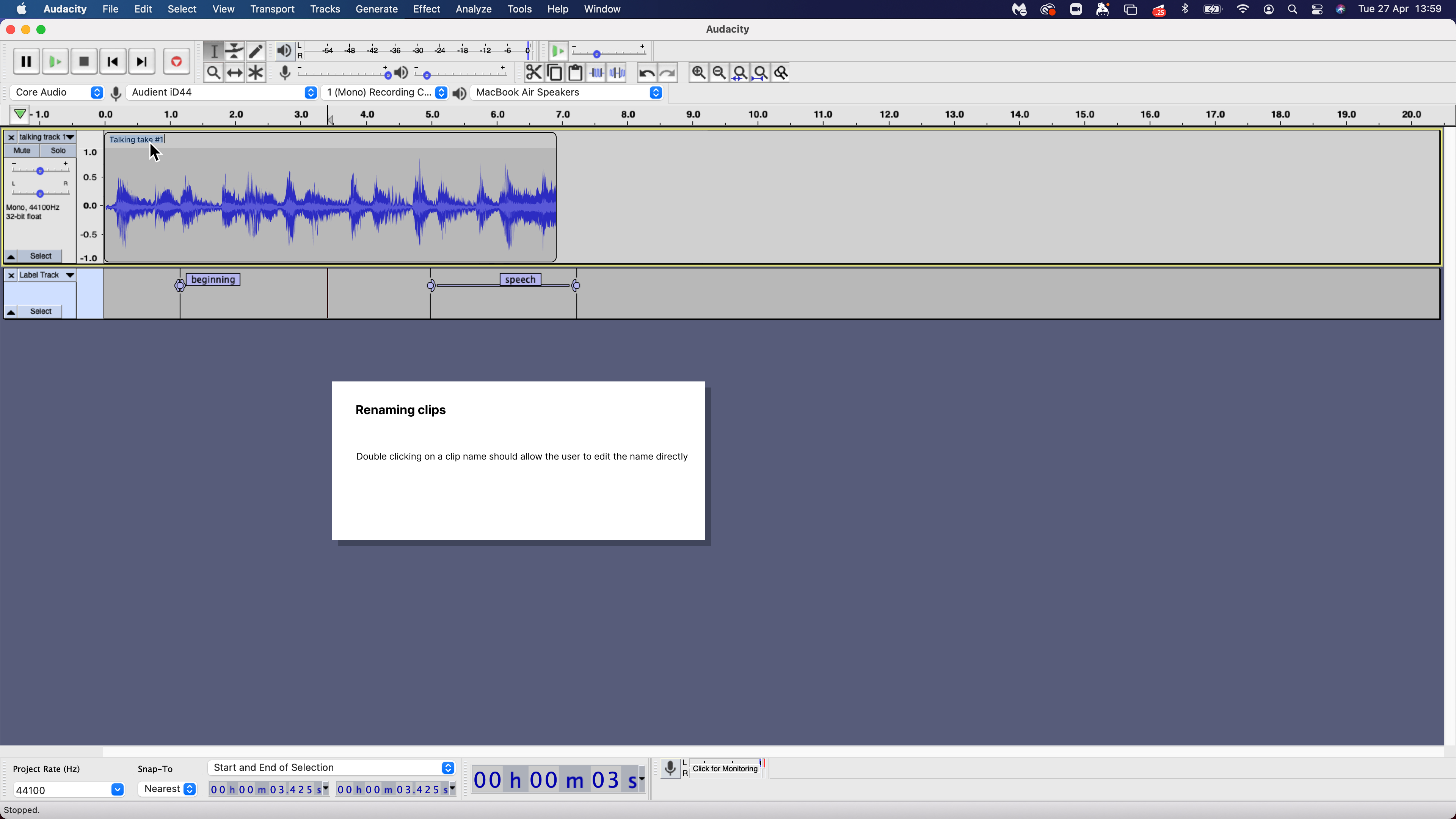Click the speech label on the Label Track
The width and height of the screenshot is (1456, 819).
point(519,279)
